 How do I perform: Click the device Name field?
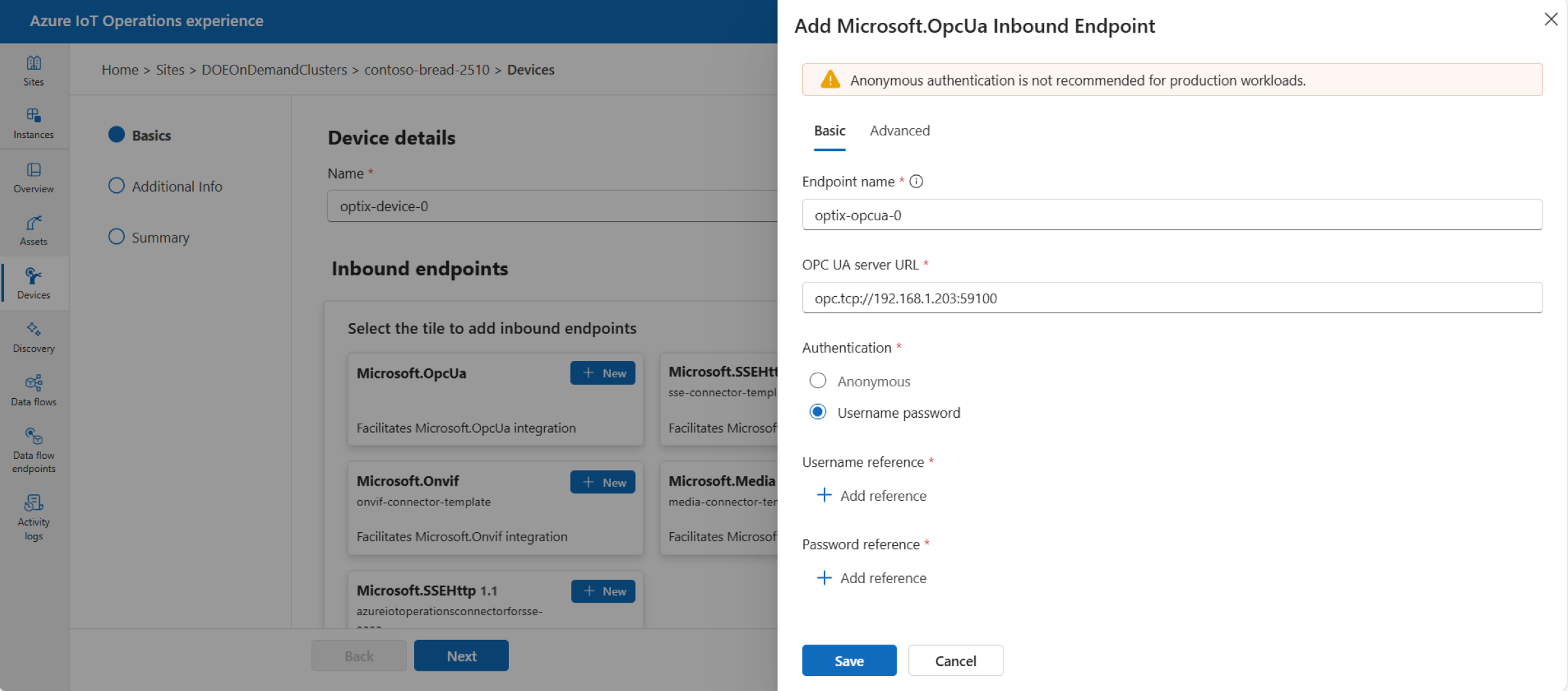point(552,206)
